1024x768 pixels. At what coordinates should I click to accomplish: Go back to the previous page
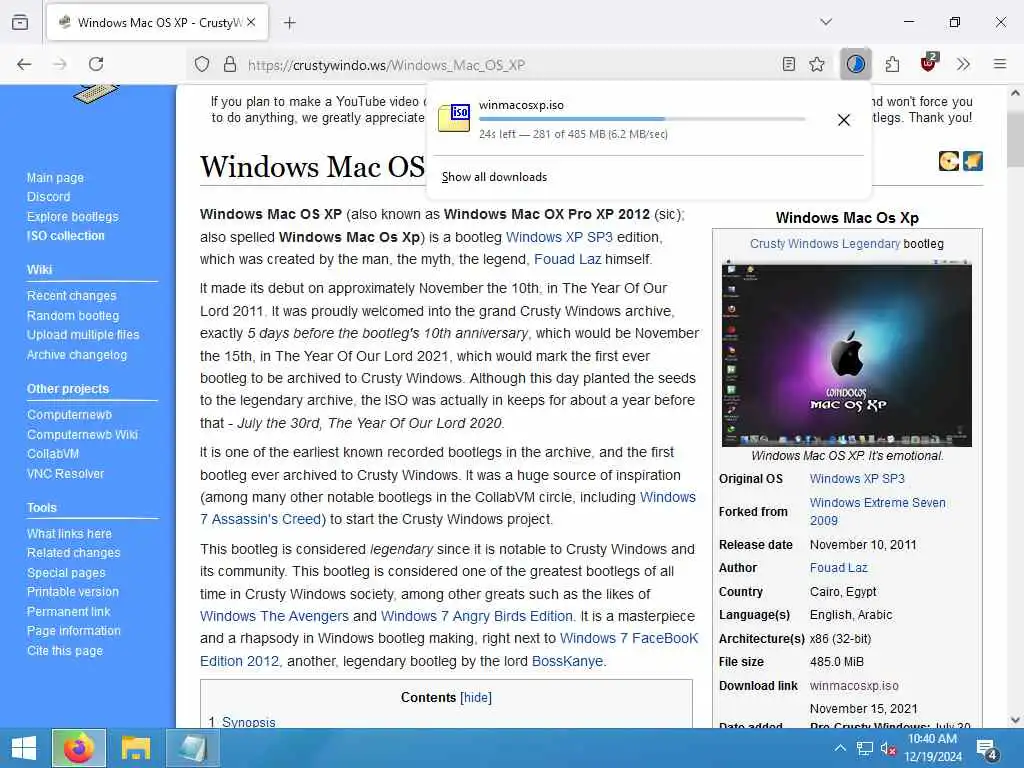coord(24,64)
